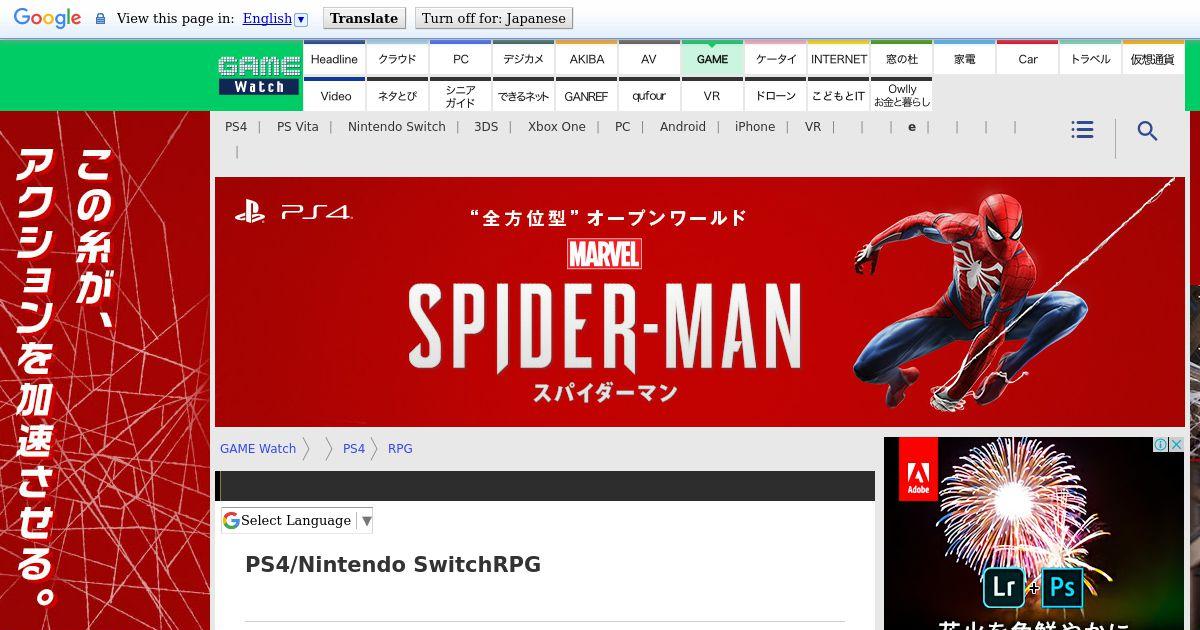Click the GAME Watch logo

(x=259, y=76)
